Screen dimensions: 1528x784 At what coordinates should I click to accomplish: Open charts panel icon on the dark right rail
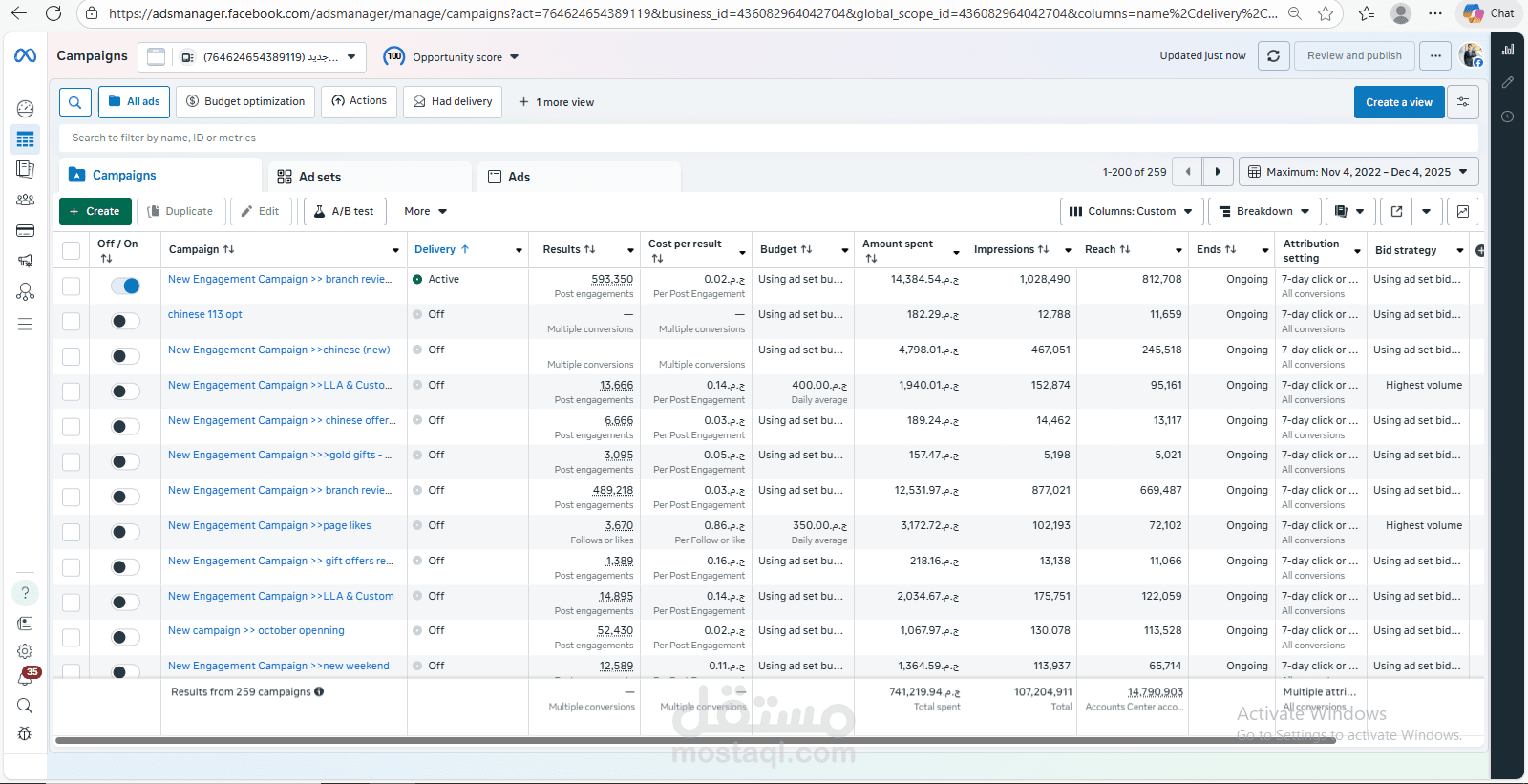1508,50
